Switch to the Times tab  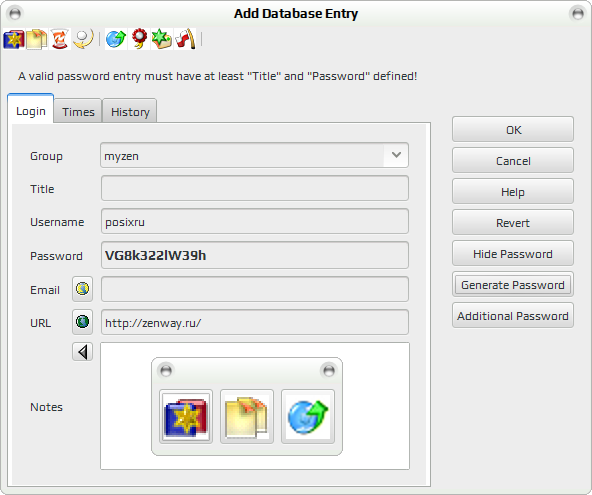click(x=78, y=112)
